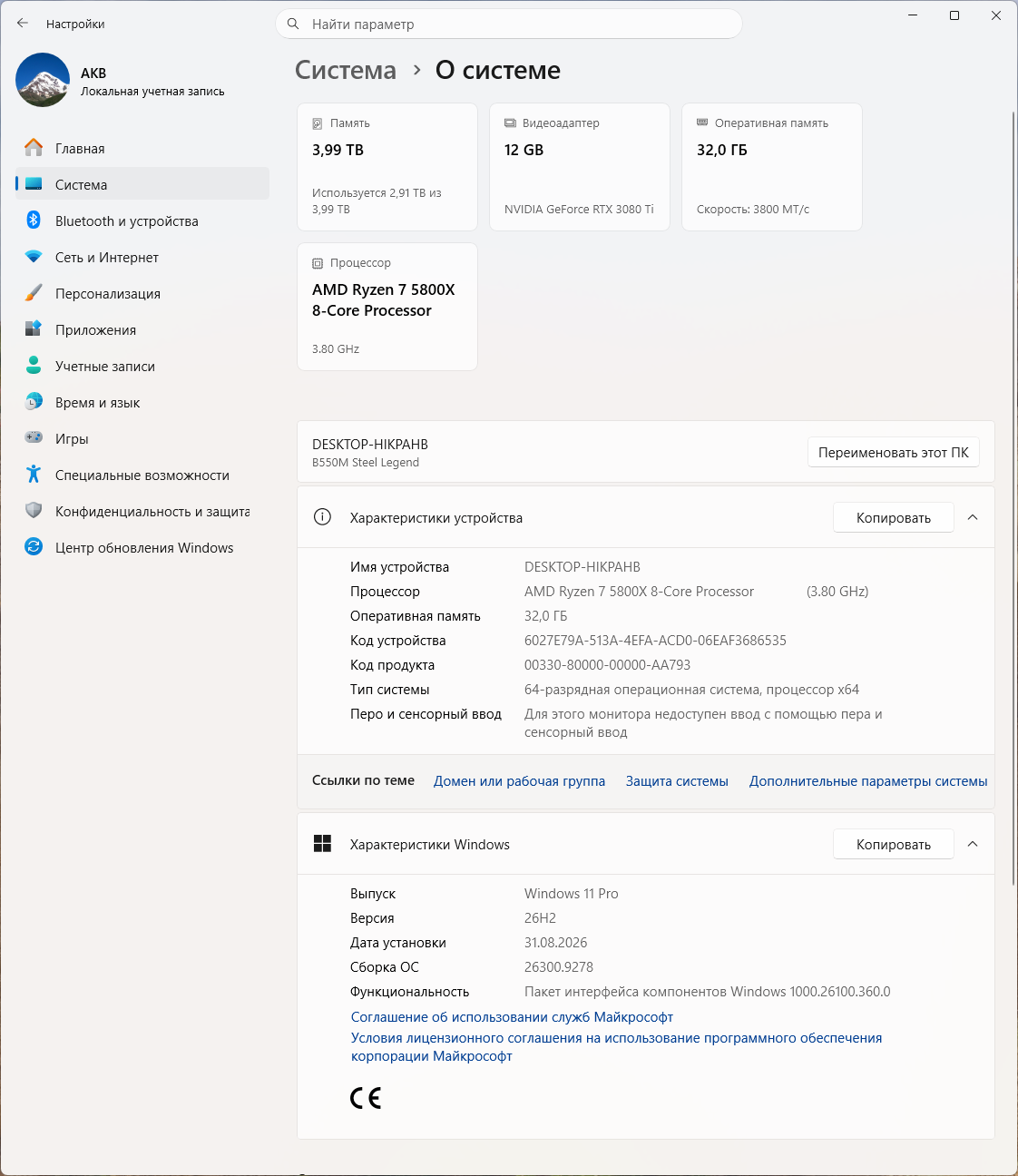
Task: Maximize the Settings window
Action: point(954,15)
